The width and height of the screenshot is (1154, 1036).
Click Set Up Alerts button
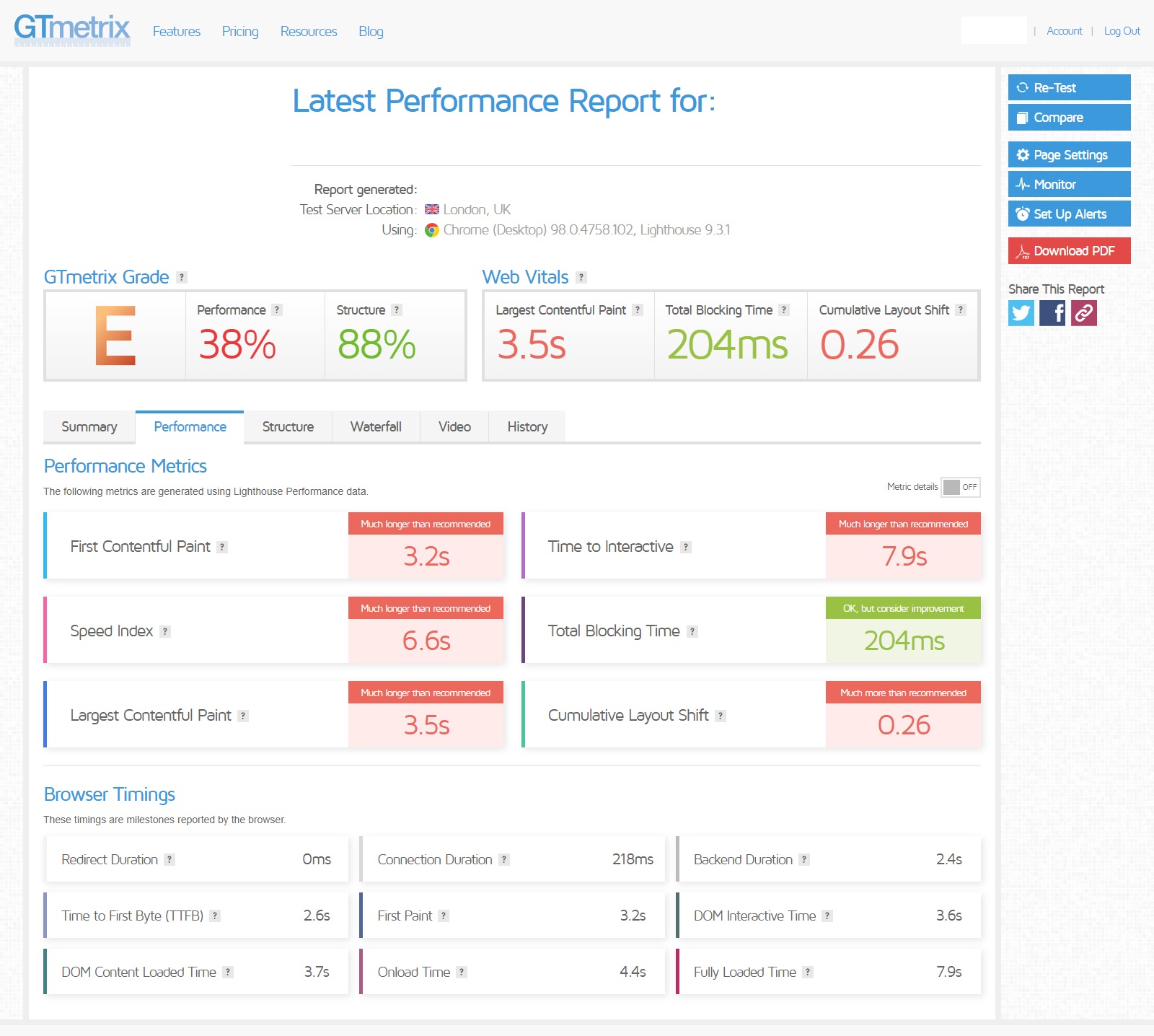1069,214
